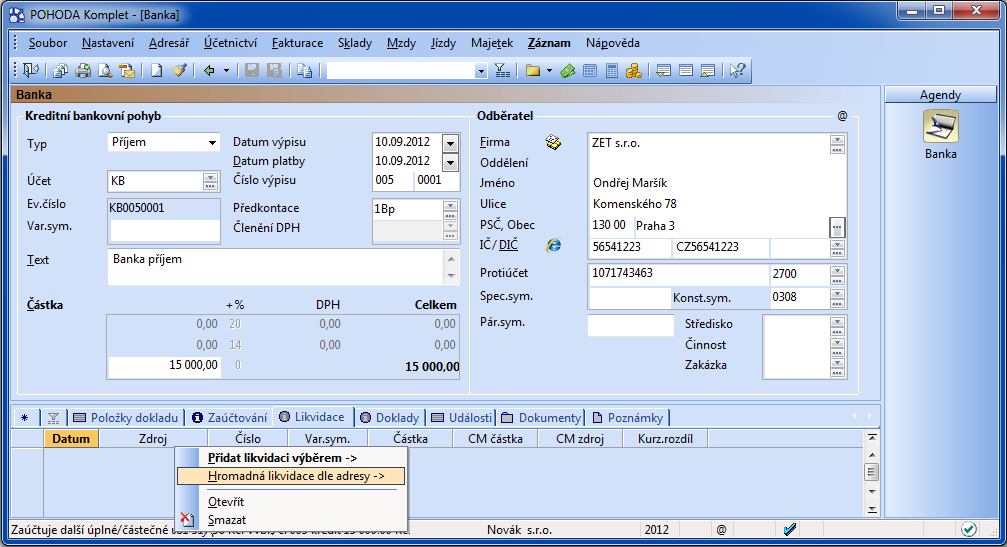Click the first calculator toolbar icon
Screen dimensions: 1007x547
(x=590, y=71)
